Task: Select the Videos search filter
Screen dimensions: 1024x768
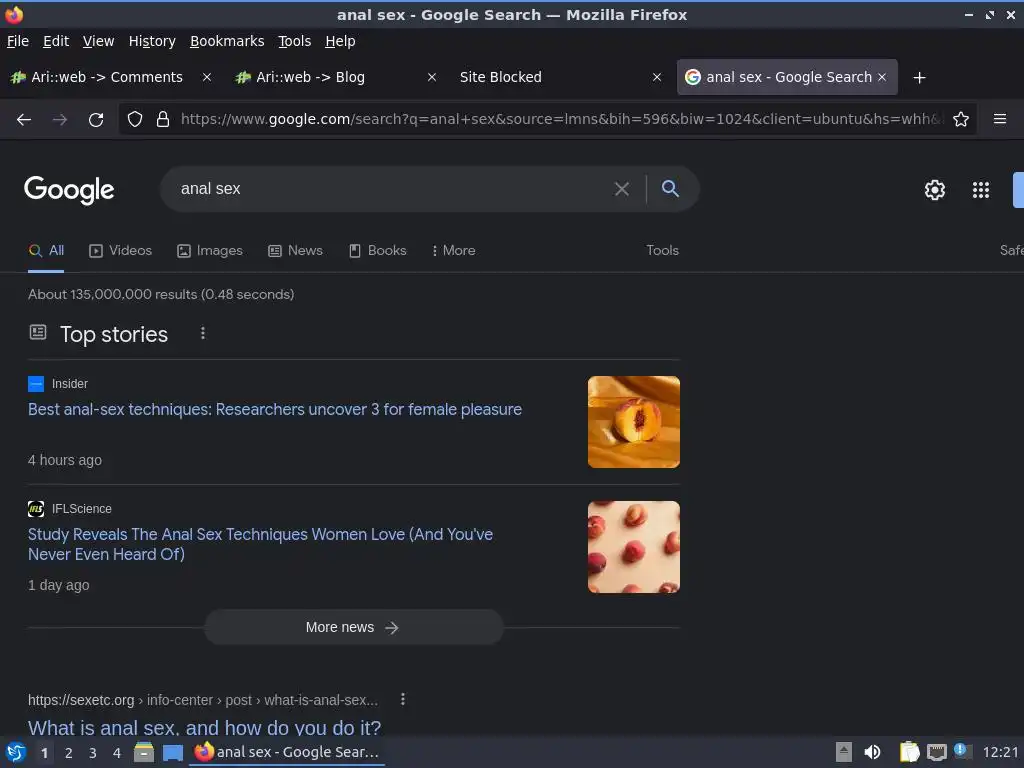Action: click(x=121, y=251)
